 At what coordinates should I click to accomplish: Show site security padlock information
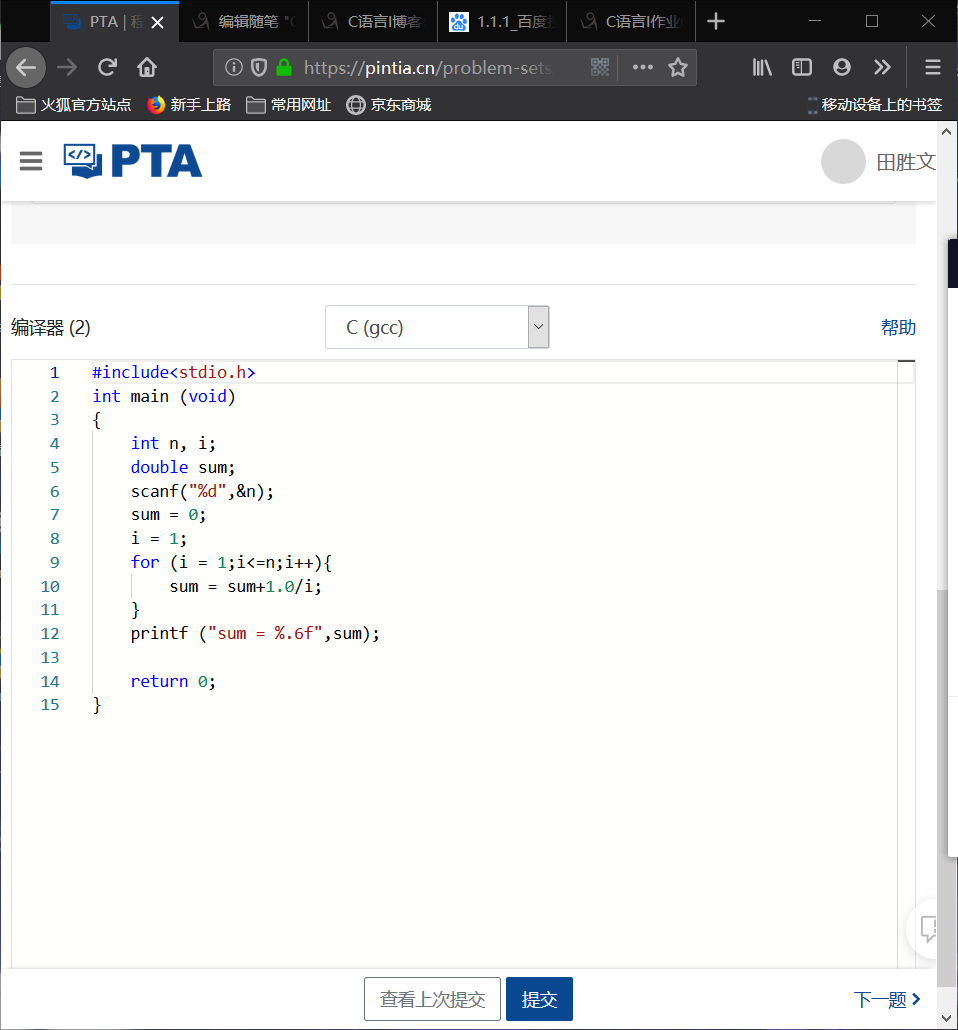coord(284,67)
